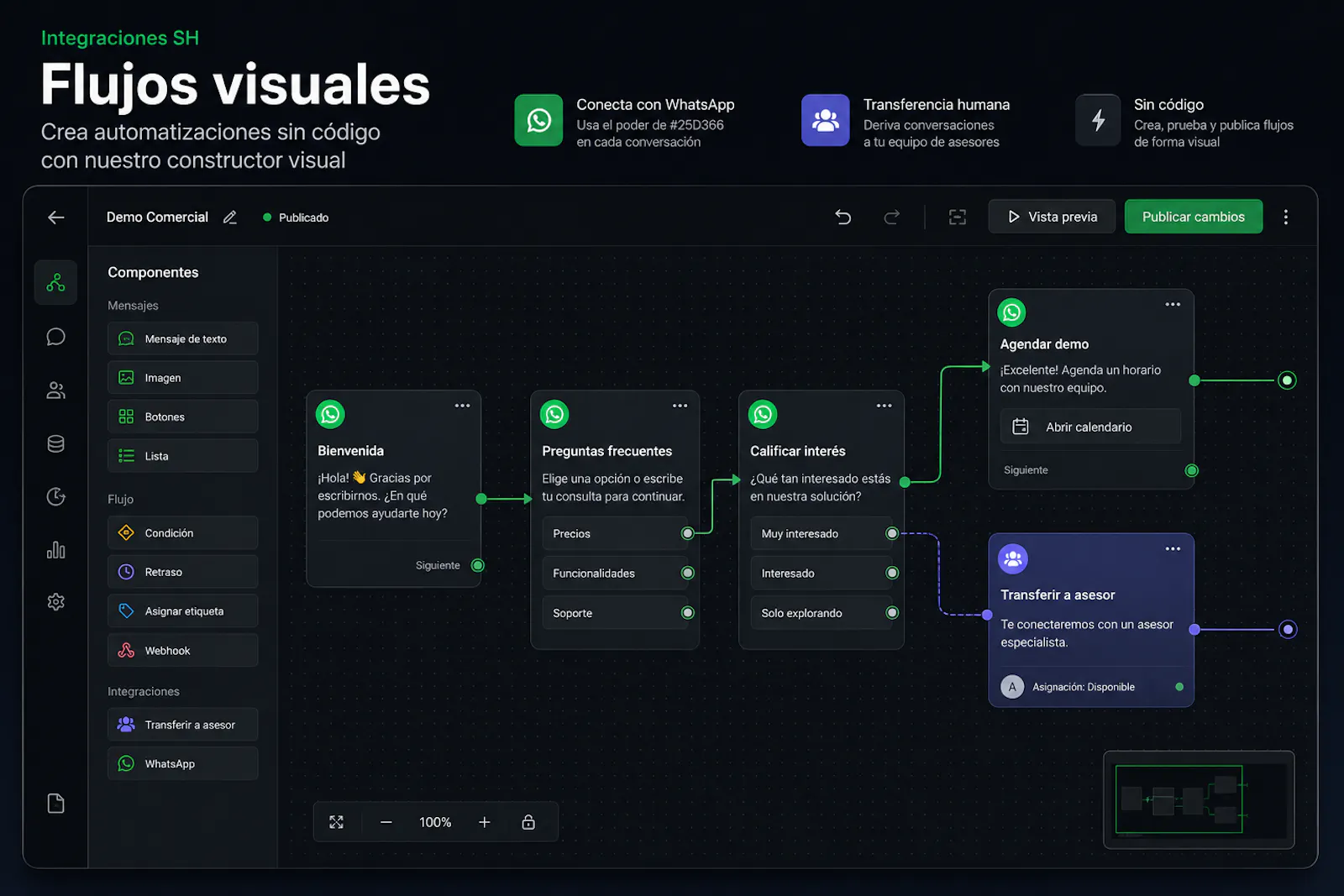Click the Publicado status indicator
The image size is (1344, 896).
coord(296,217)
